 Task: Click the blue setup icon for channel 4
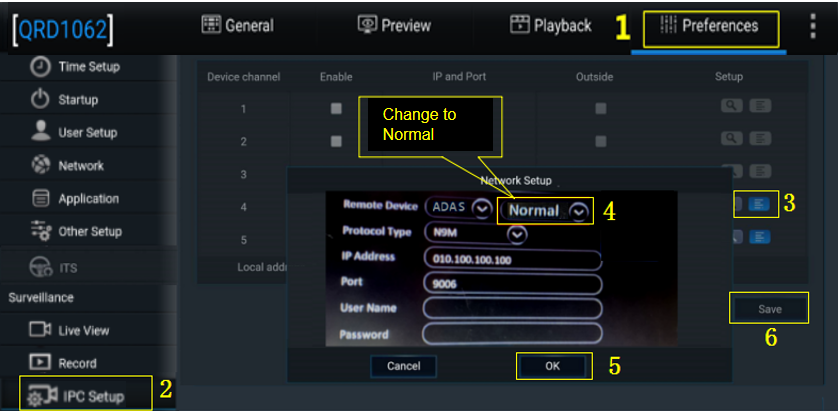(x=760, y=204)
